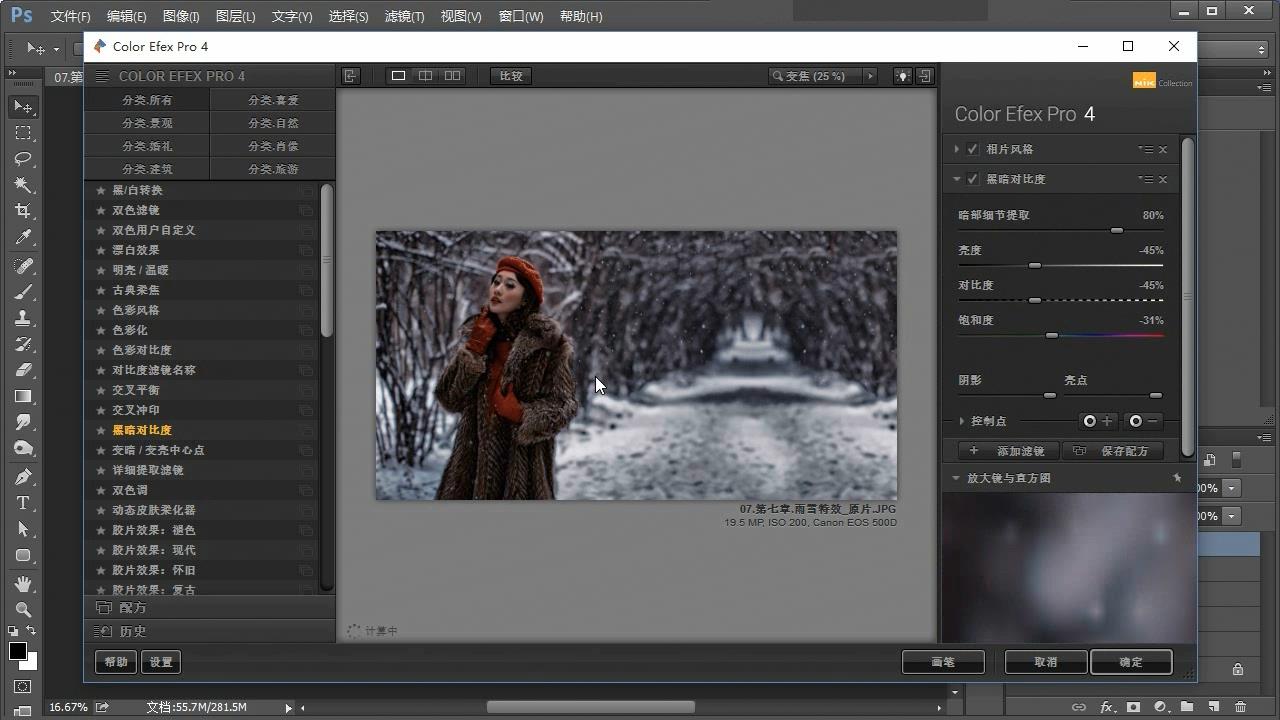Select the Gradient tool
The height and width of the screenshot is (720, 1280).
tap(22, 396)
